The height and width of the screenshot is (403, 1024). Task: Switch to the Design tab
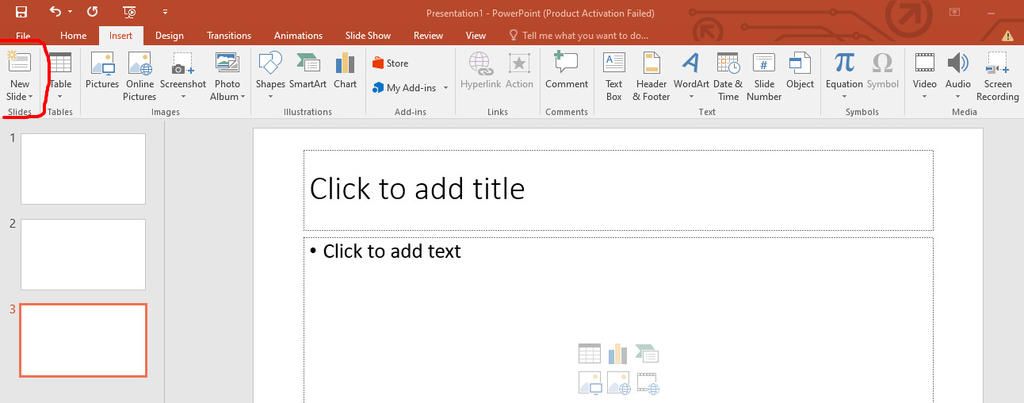pyautogui.click(x=169, y=35)
